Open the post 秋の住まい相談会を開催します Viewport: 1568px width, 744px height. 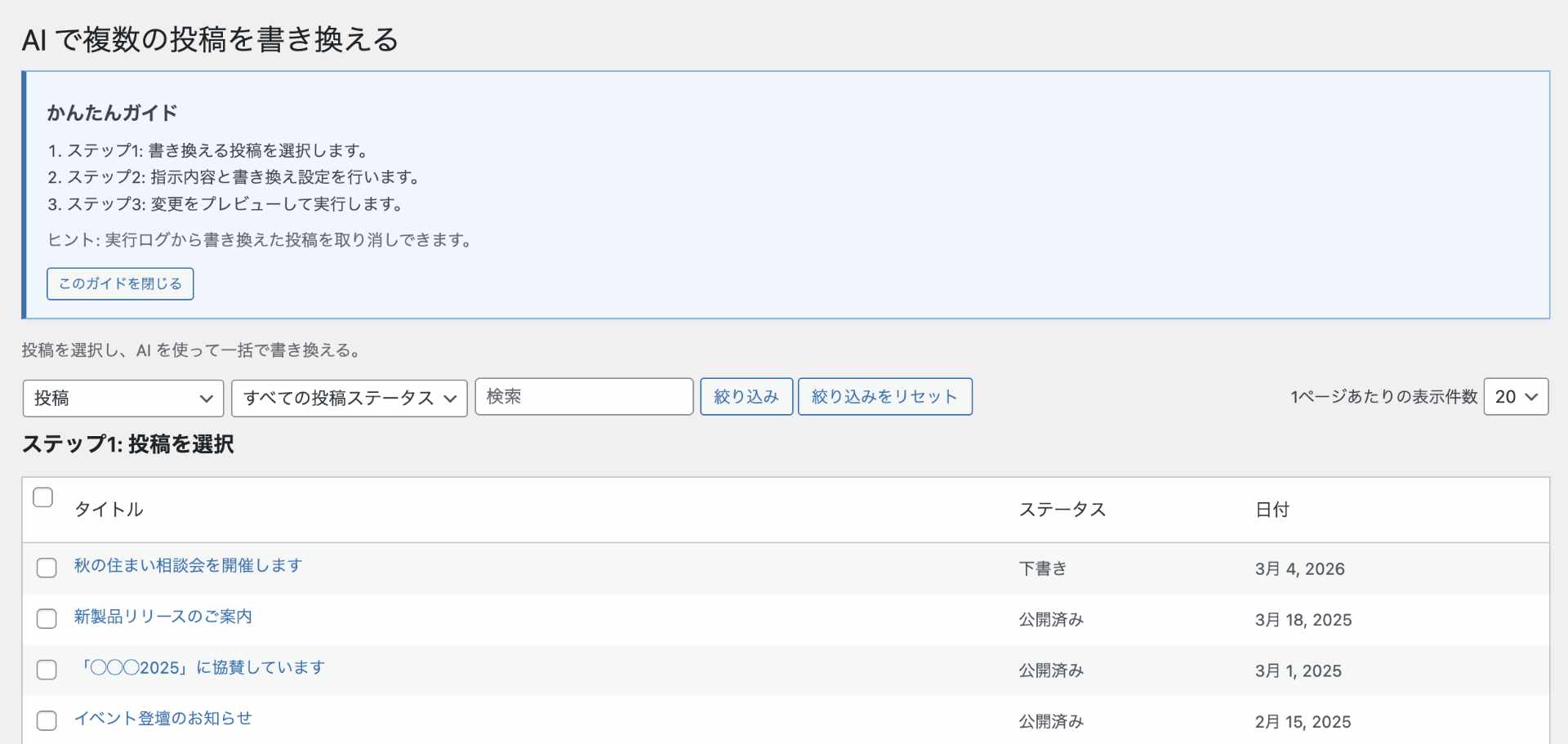pos(188,565)
